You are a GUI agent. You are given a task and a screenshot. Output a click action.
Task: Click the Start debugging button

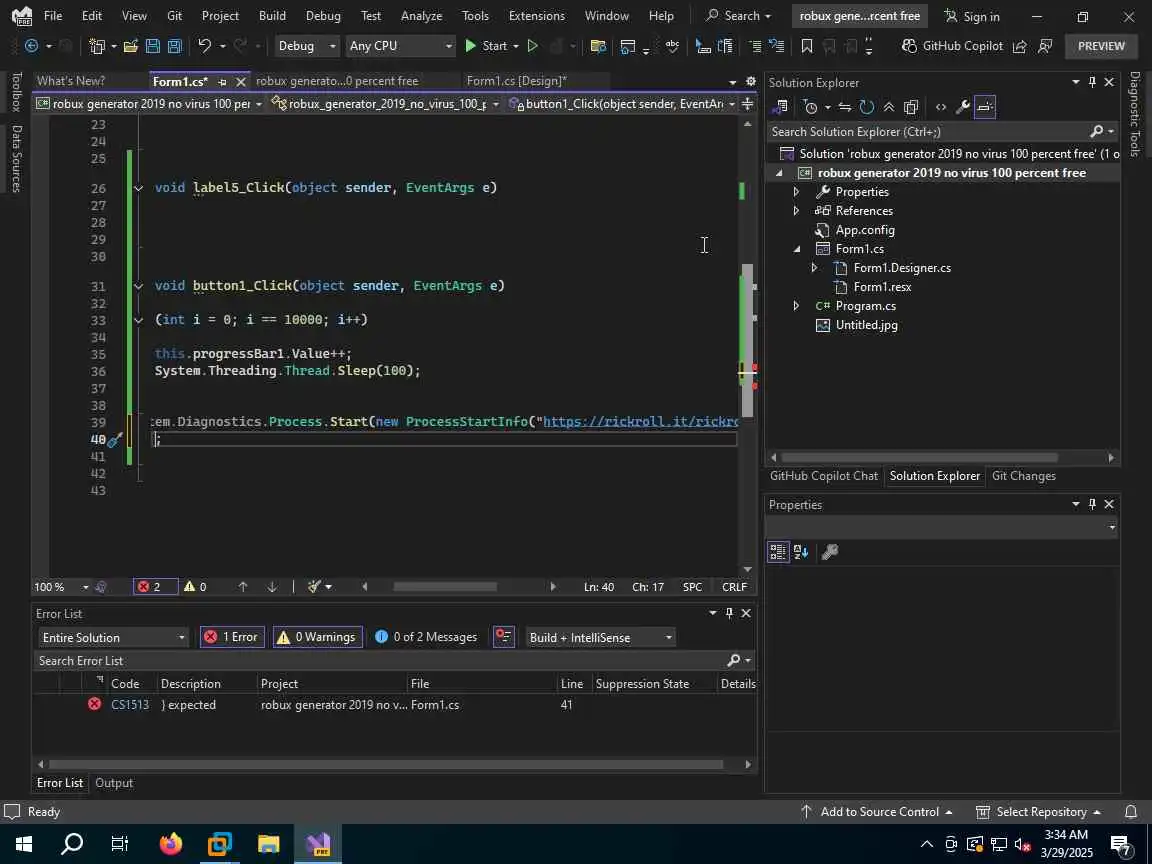point(486,46)
